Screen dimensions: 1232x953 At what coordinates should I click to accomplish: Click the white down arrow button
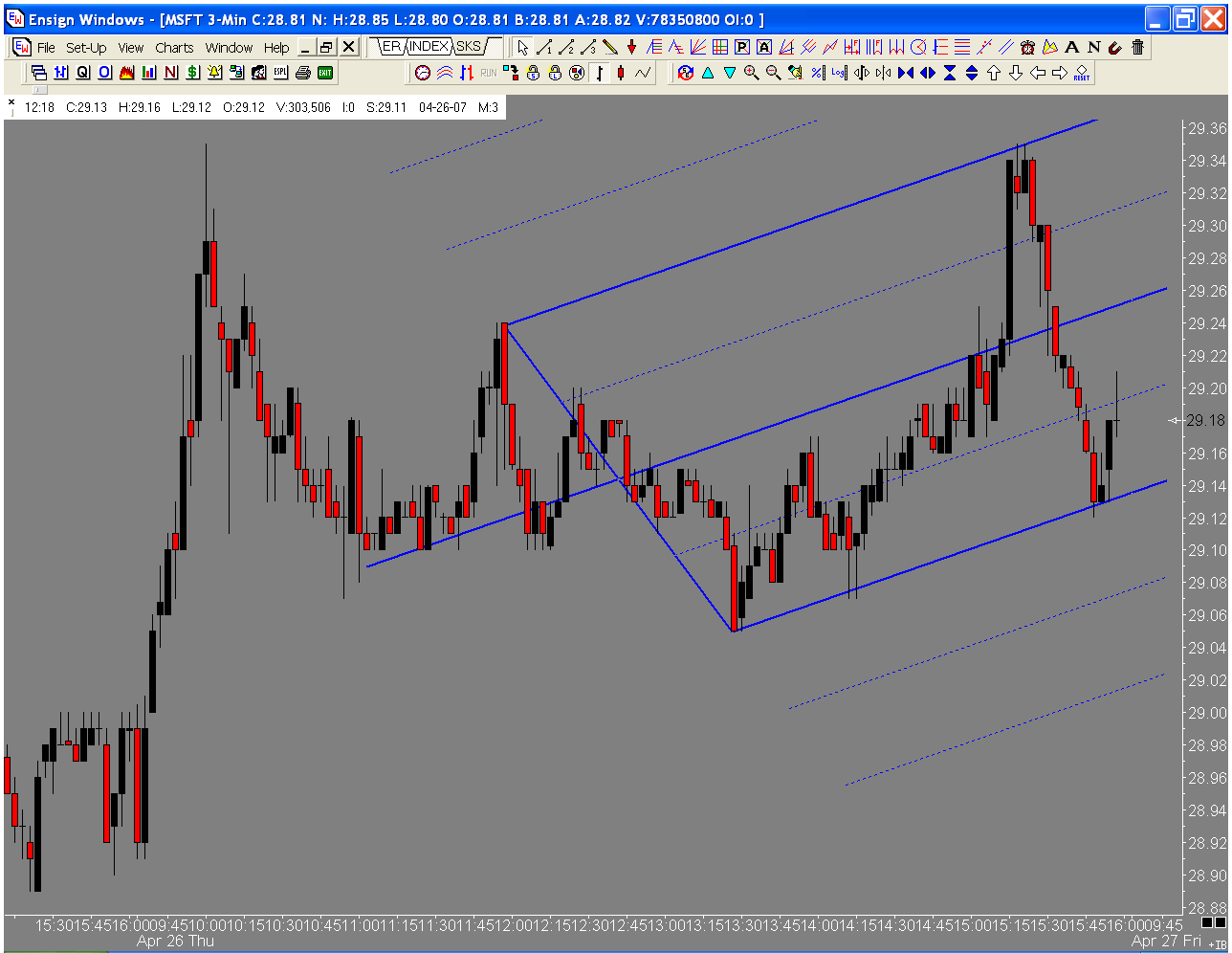(1016, 73)
